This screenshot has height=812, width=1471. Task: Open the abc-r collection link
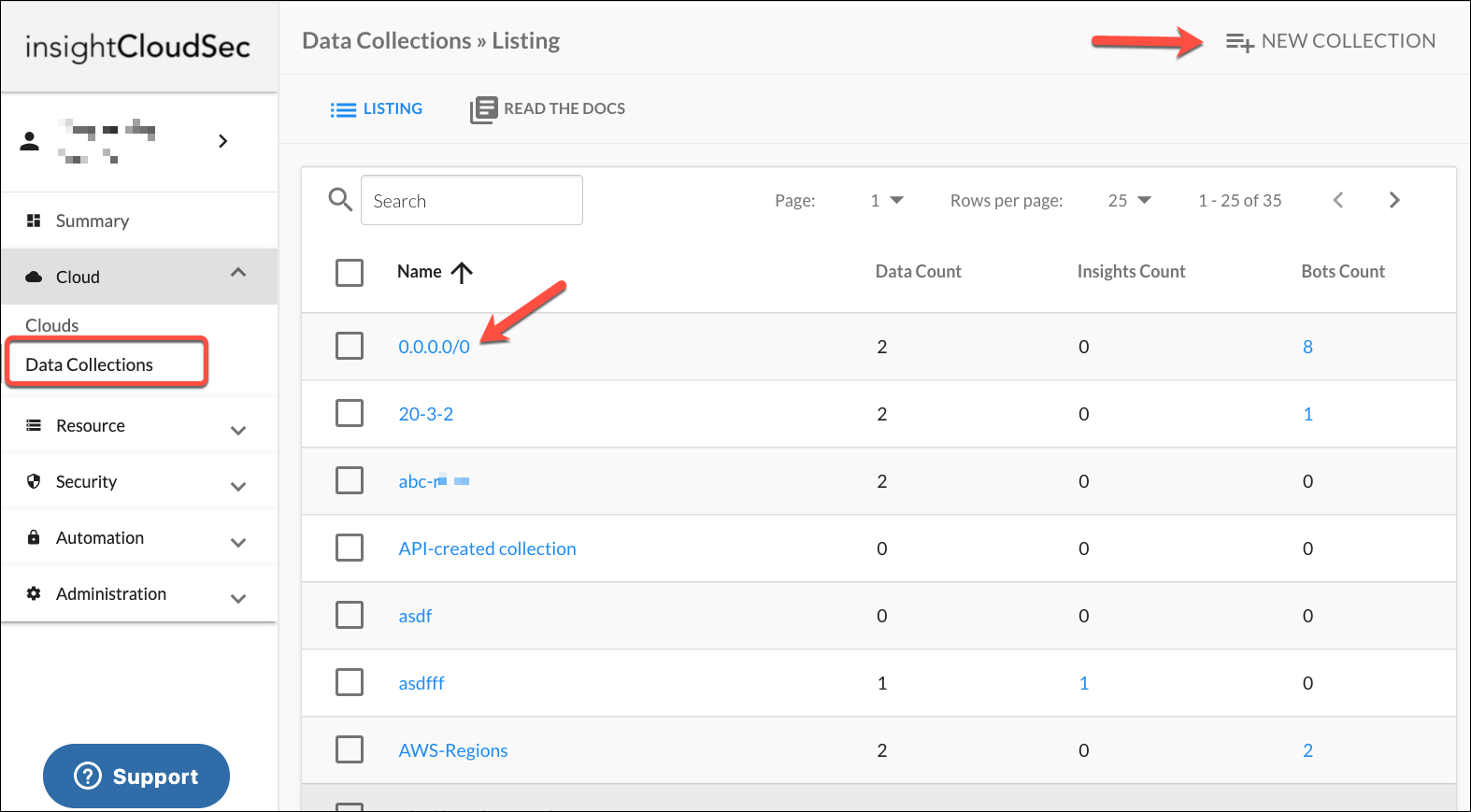pos(434,481)
